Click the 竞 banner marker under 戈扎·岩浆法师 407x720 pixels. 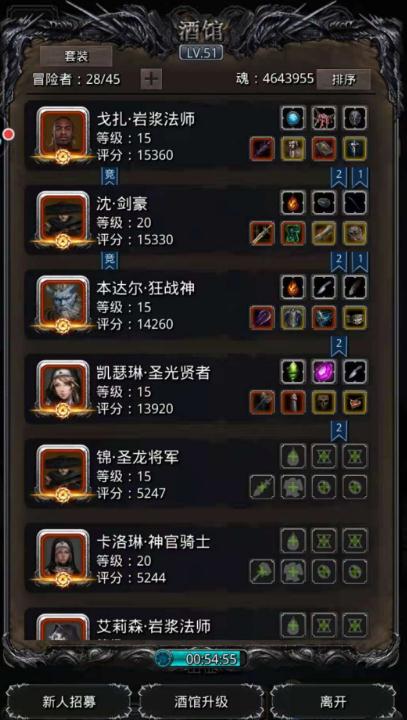click(x=109, y=177)
